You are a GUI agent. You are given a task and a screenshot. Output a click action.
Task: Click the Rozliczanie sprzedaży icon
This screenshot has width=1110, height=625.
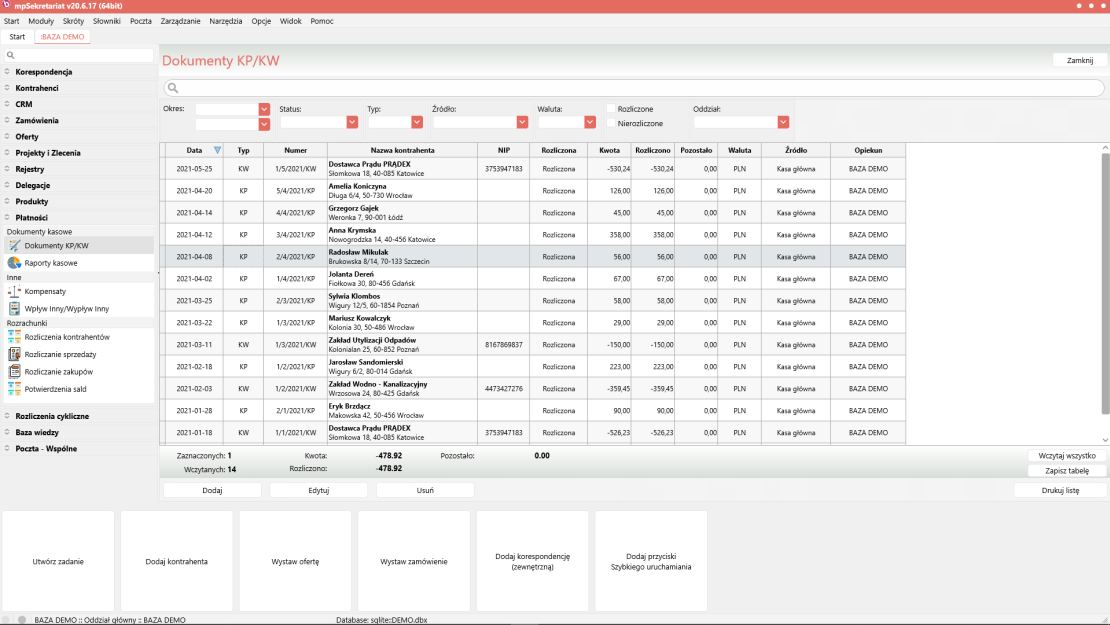[x=14, y=354]
